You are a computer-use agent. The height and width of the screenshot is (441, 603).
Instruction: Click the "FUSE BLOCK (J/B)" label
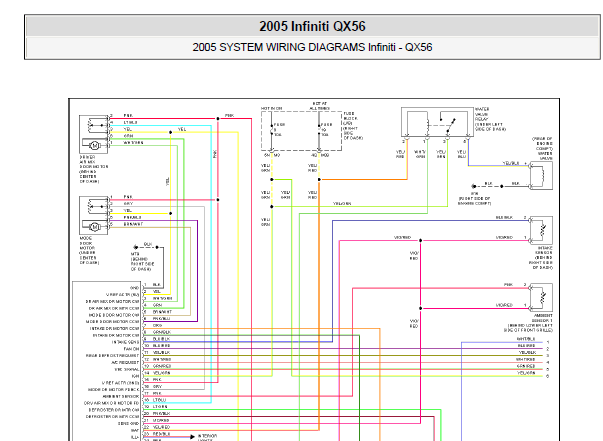click(350, 118)
